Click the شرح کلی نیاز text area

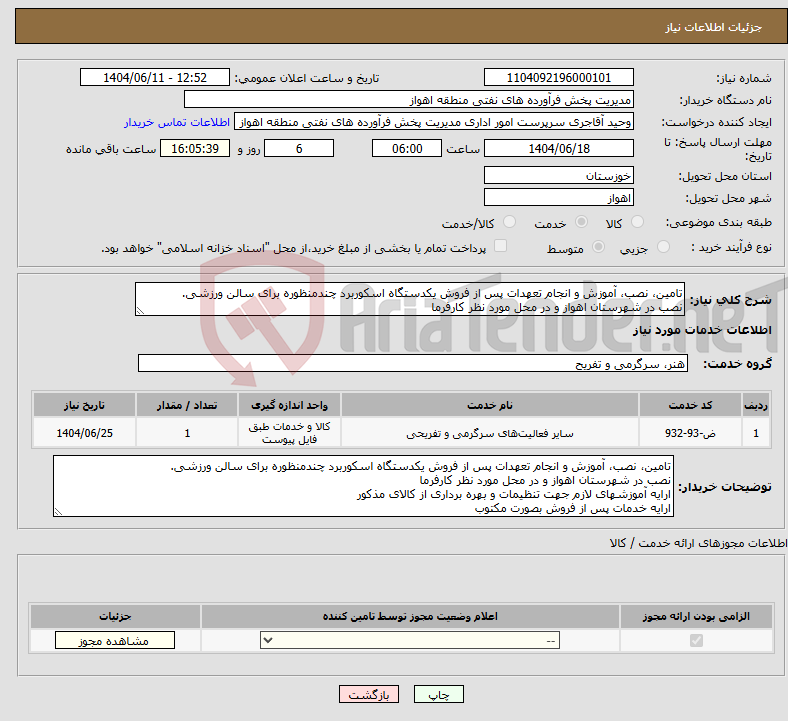[410, 299]
